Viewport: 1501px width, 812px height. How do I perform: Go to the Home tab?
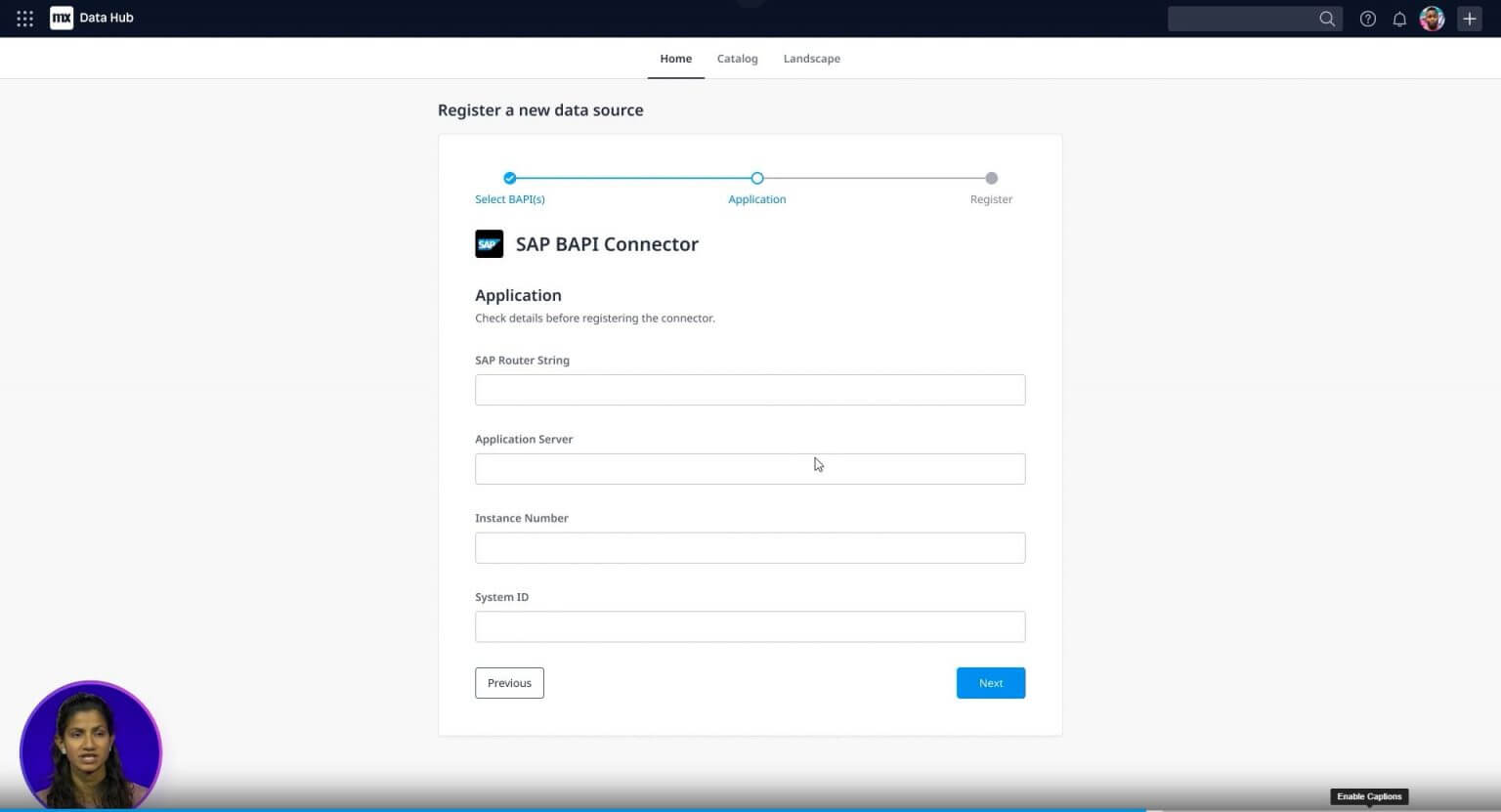675,59
